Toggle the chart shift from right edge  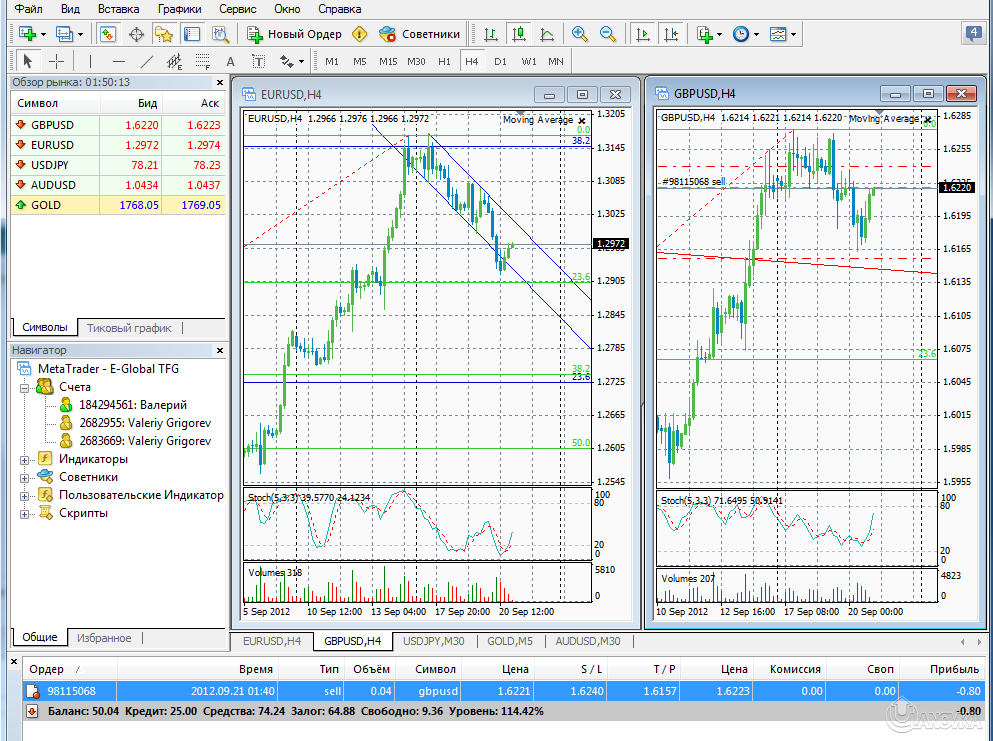point(670,33)
